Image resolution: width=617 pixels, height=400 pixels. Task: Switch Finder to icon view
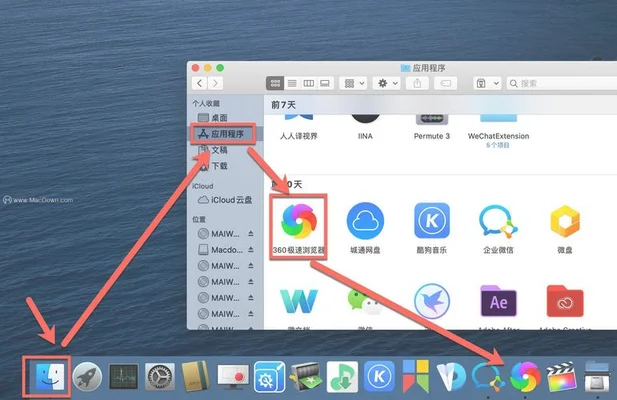point(275,83)
